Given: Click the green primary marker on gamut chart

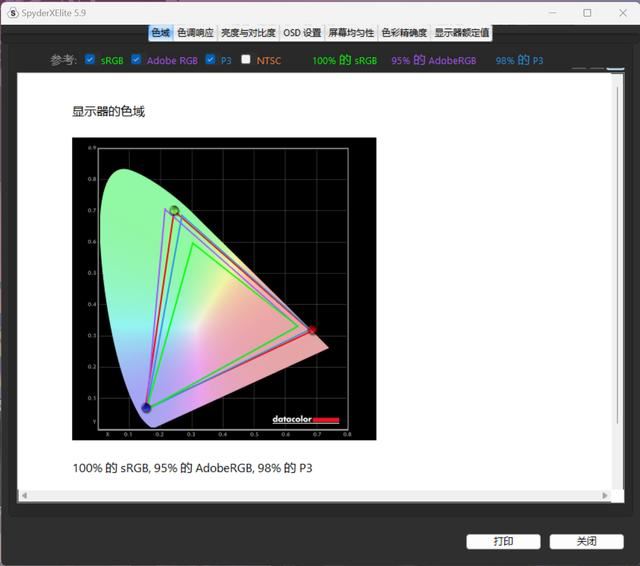Looking at the screenshot, I should tap(174, 210).
